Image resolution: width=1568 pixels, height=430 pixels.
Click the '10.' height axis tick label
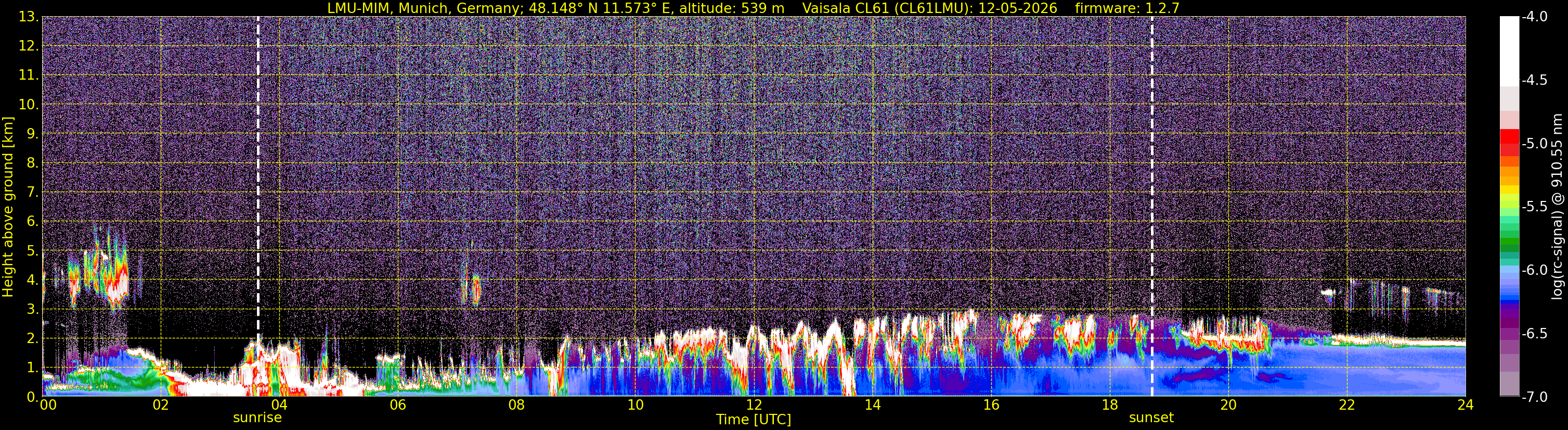(29, 105)
